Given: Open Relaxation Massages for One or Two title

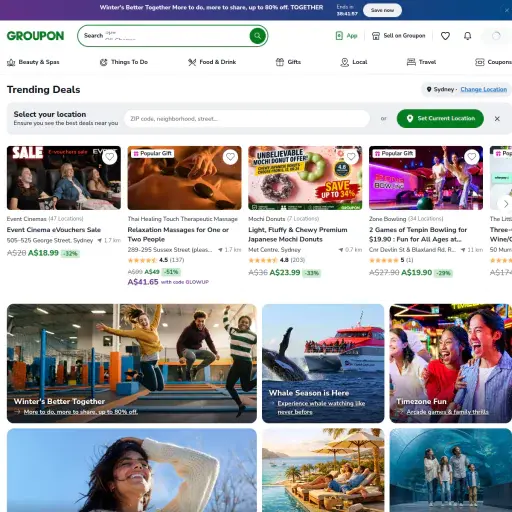Looking at the screenshot, I should click(178, 234).
